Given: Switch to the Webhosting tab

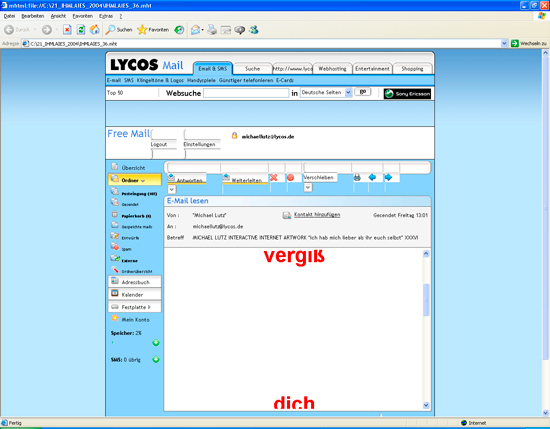Looking at the screenshot, I should point(332,69).
